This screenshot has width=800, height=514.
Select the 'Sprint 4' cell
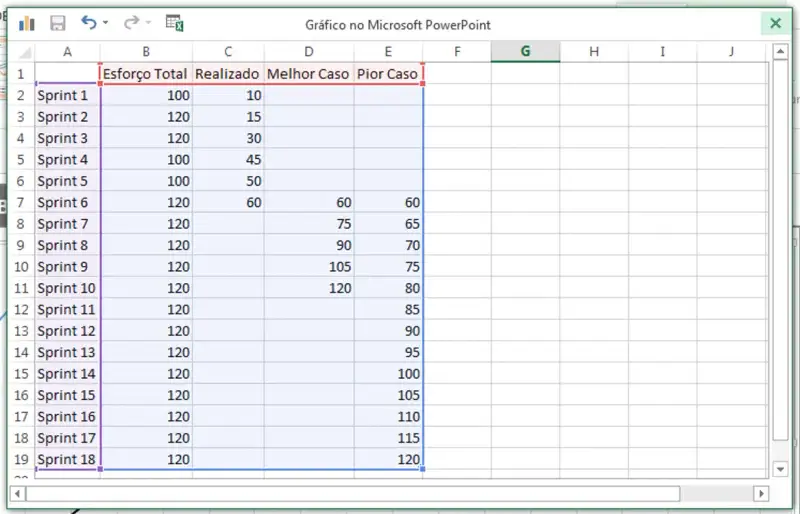pos(67,160)
